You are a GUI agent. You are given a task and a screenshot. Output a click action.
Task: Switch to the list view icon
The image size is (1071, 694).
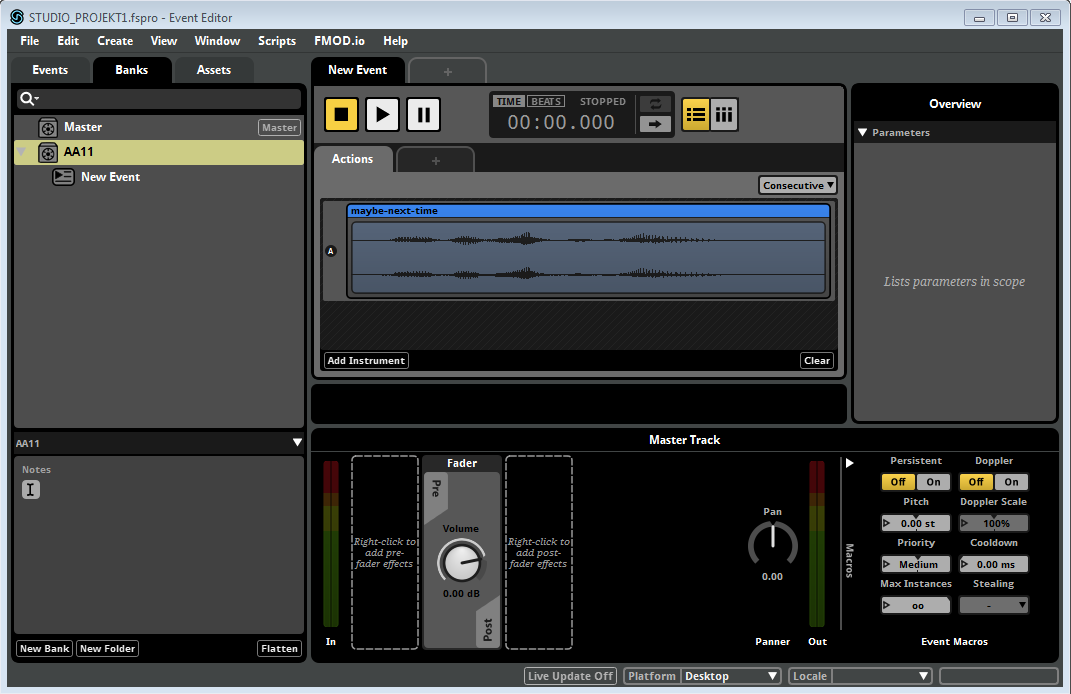[696, 115]
